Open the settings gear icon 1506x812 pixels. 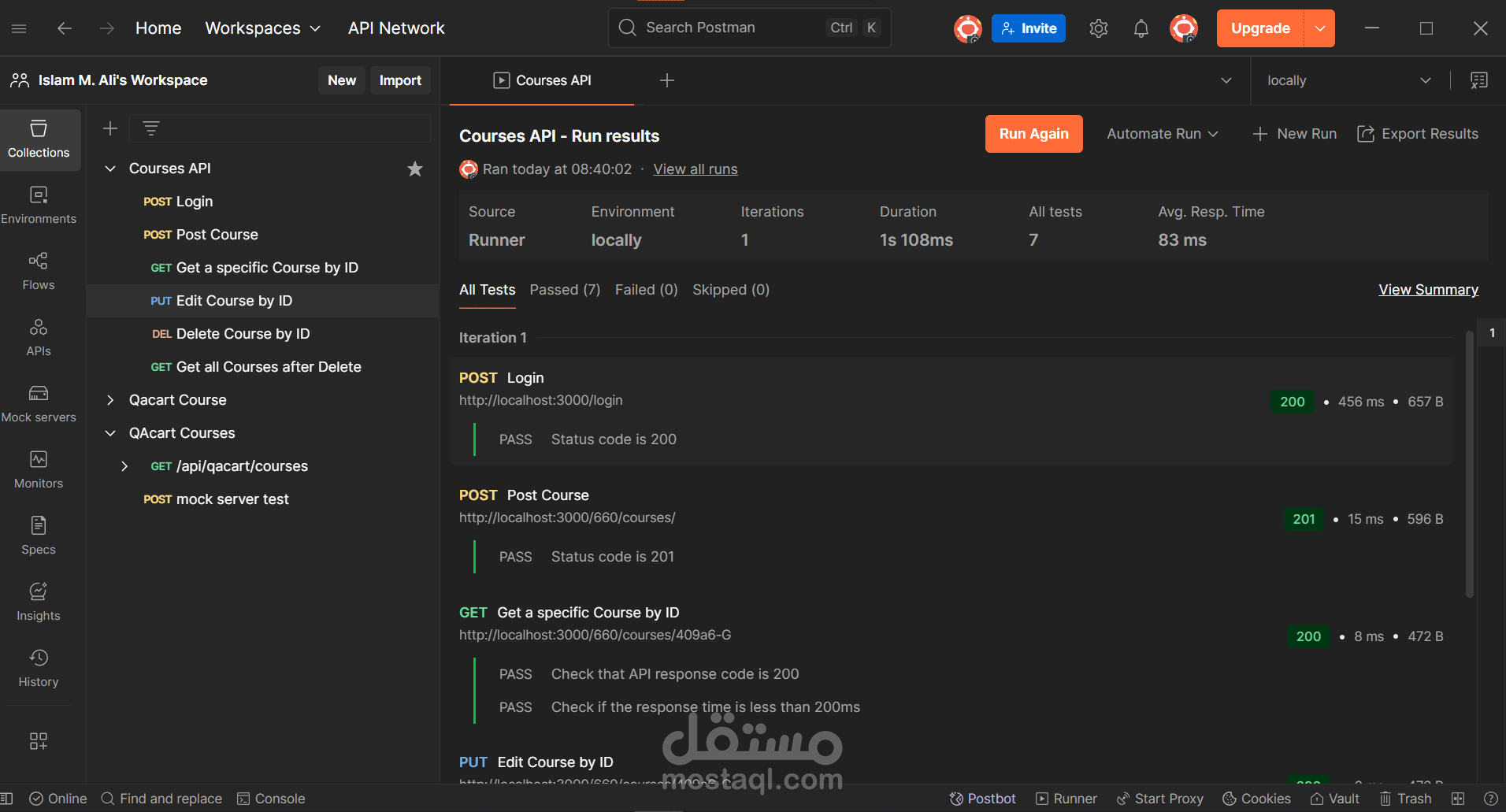[x=1099, y=28]
